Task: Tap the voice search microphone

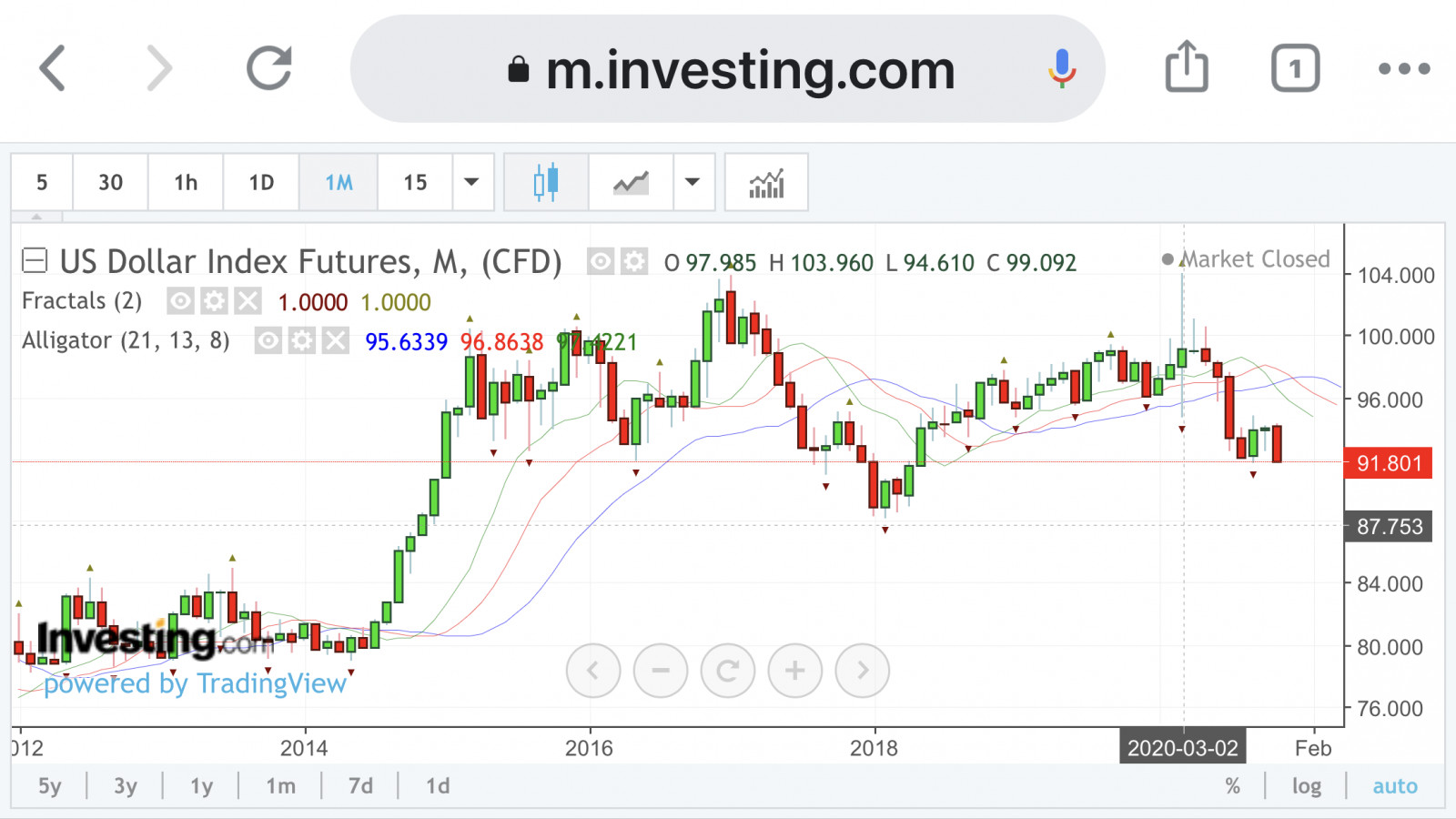Action: click(1061, 68)
